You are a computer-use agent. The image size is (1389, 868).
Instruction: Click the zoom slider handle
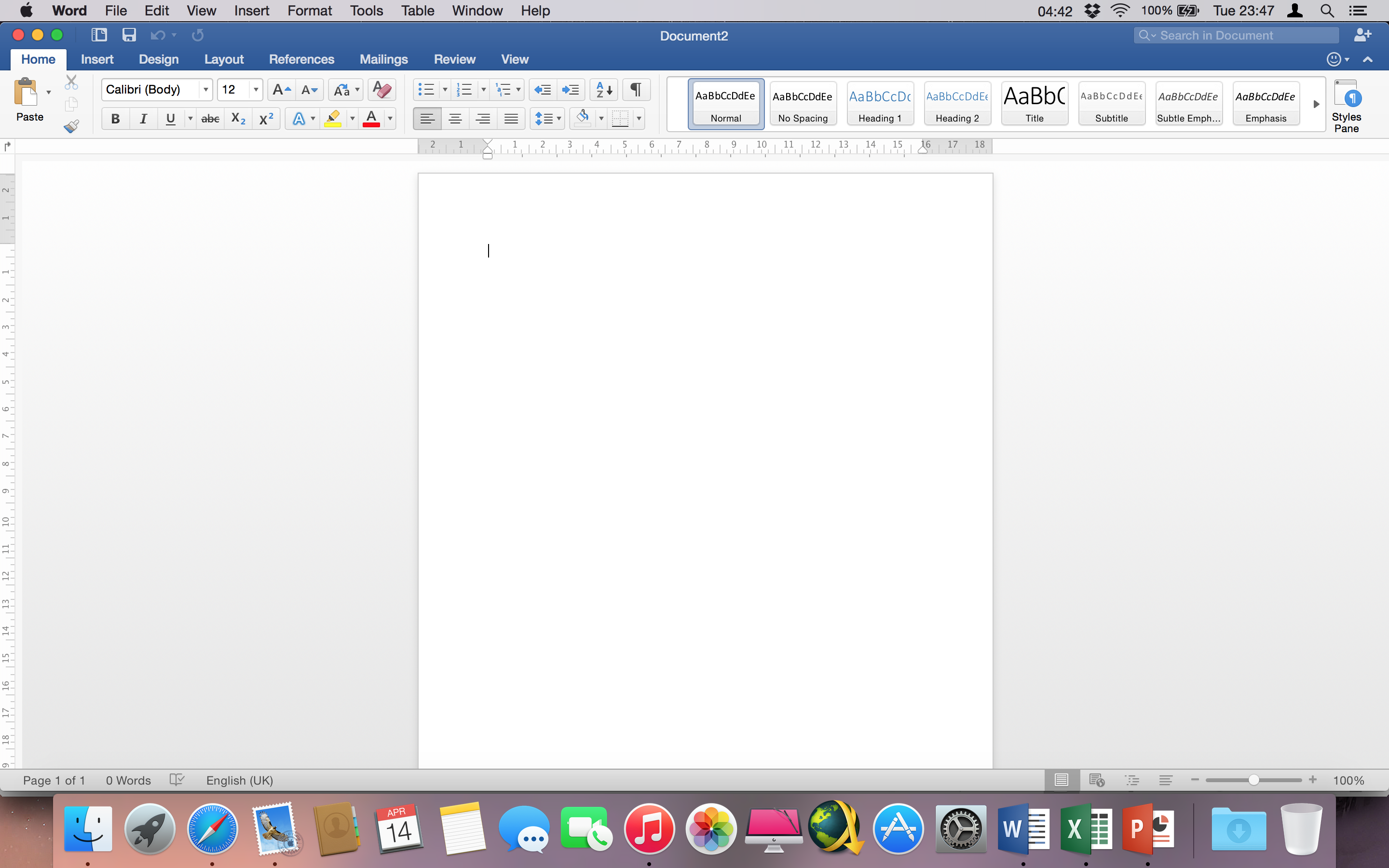[x=1253, y=780]
